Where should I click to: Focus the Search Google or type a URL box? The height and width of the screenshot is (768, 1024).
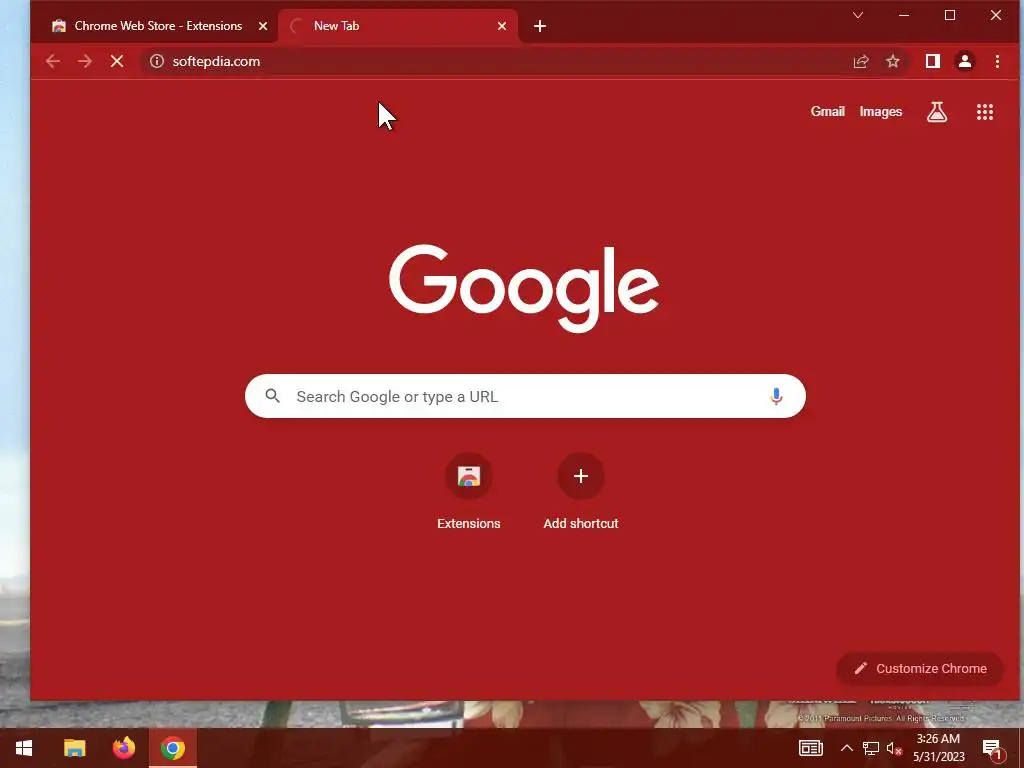[x=525, y=396]
